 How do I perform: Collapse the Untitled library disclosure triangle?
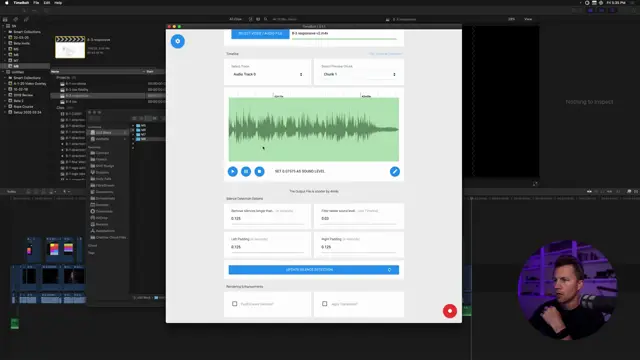pyautogui.click(x=3, y=72)
